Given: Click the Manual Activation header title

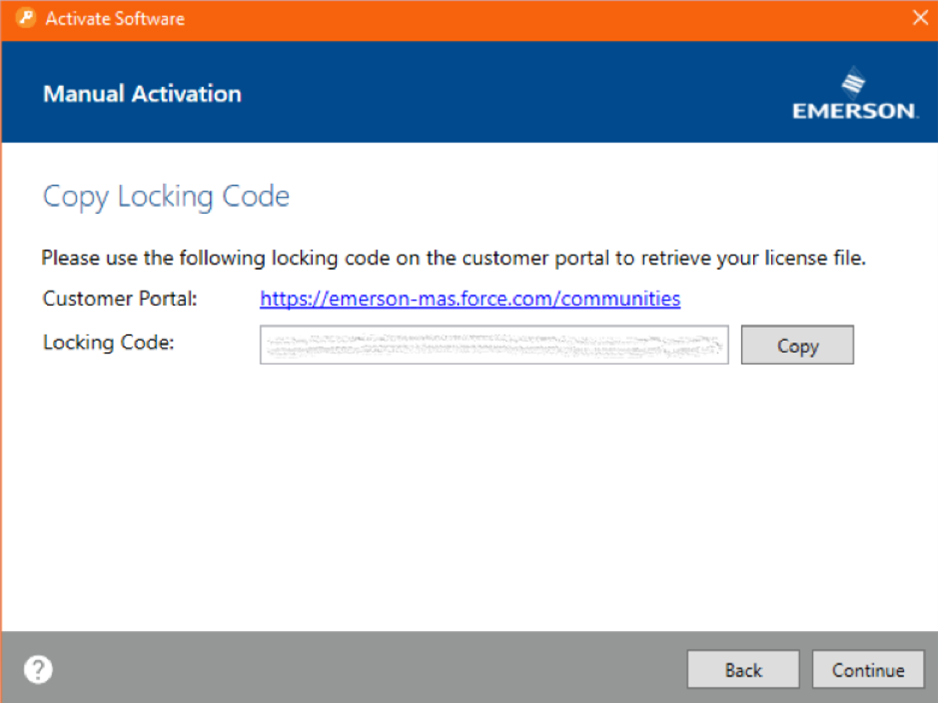Looking at the screenshot, I should (x=142, y=94).
